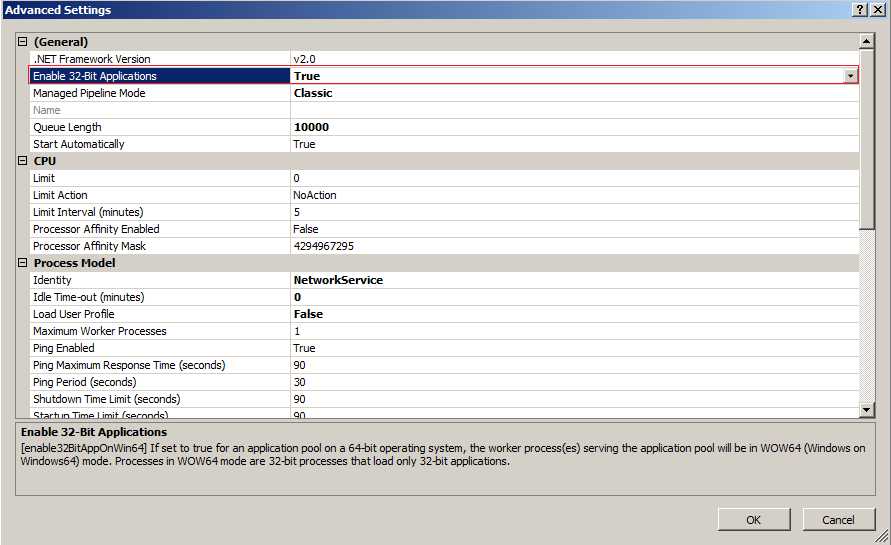Click the OK button
Screen dimensions: 891x545
[753, 519]
